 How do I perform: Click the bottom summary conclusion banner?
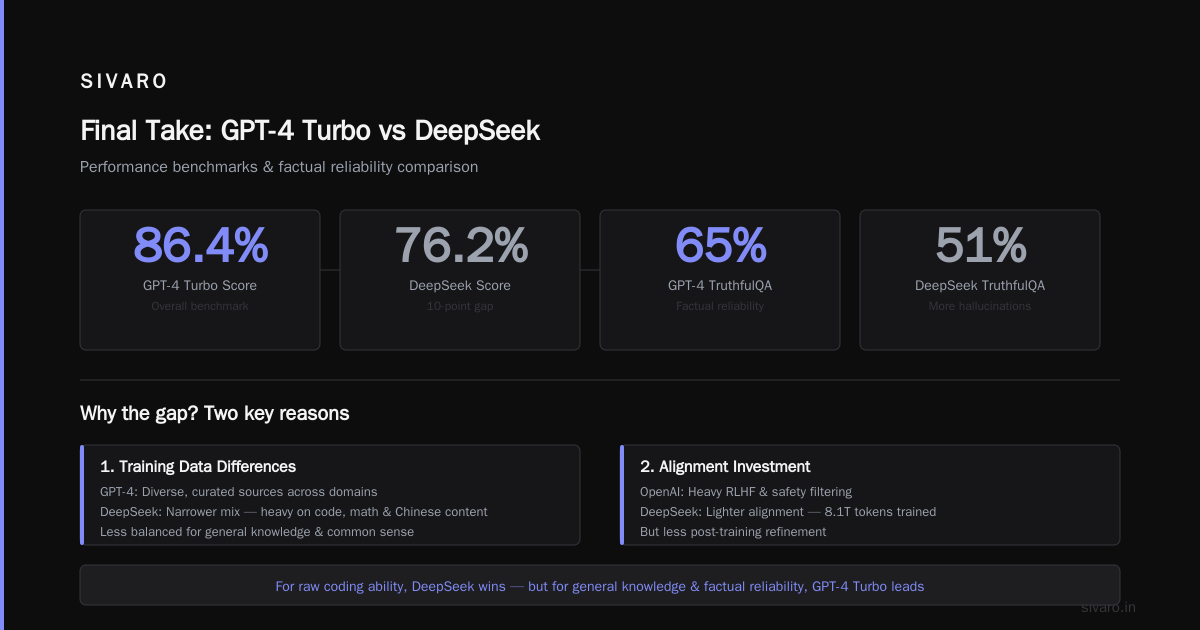600,585
